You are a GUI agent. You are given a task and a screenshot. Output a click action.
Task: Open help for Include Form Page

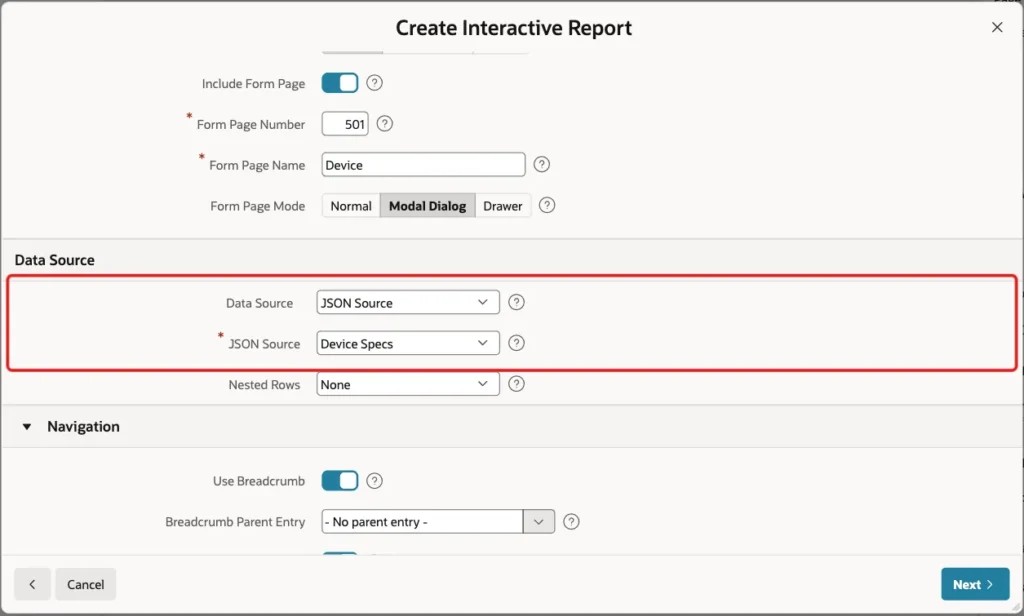pos(374,83)
